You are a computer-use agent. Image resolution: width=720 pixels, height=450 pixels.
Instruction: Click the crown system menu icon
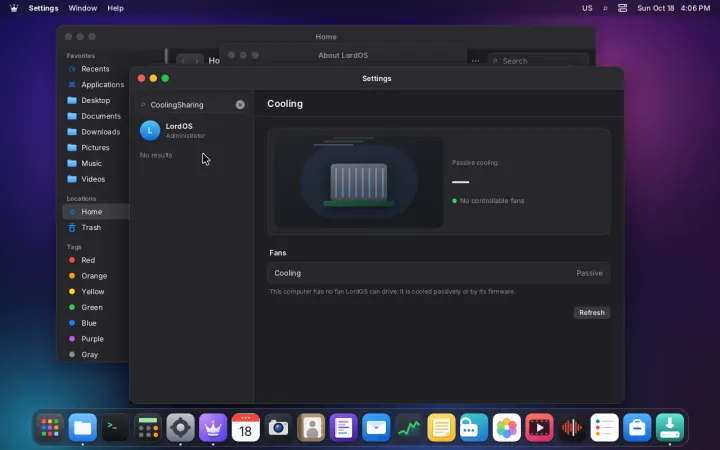click(14, 8)
